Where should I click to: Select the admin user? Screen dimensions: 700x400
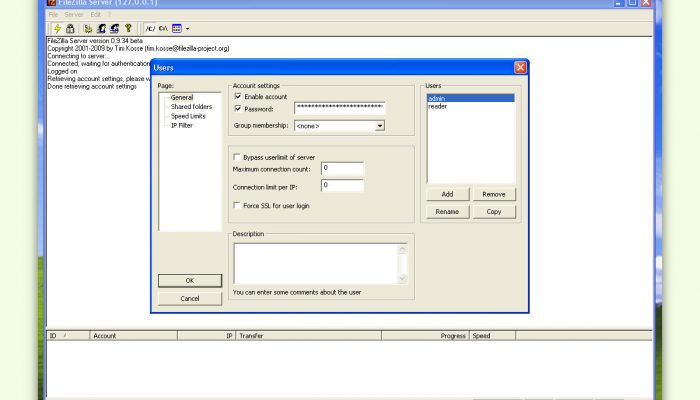click(x=471, y=98)
